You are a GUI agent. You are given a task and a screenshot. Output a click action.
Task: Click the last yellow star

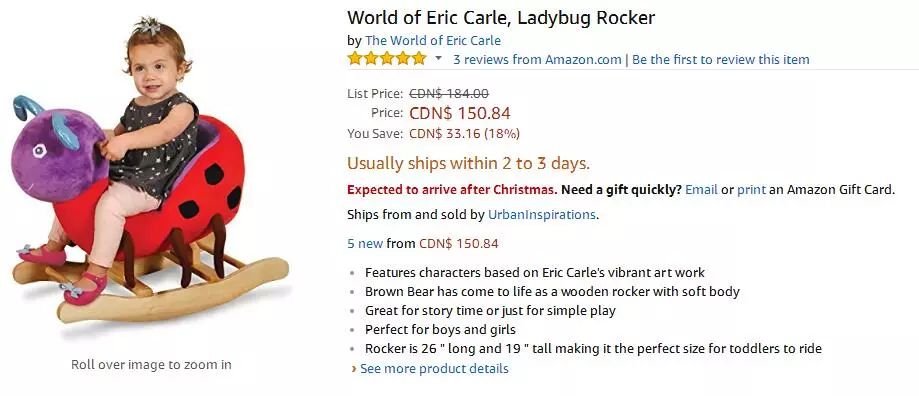418,59
